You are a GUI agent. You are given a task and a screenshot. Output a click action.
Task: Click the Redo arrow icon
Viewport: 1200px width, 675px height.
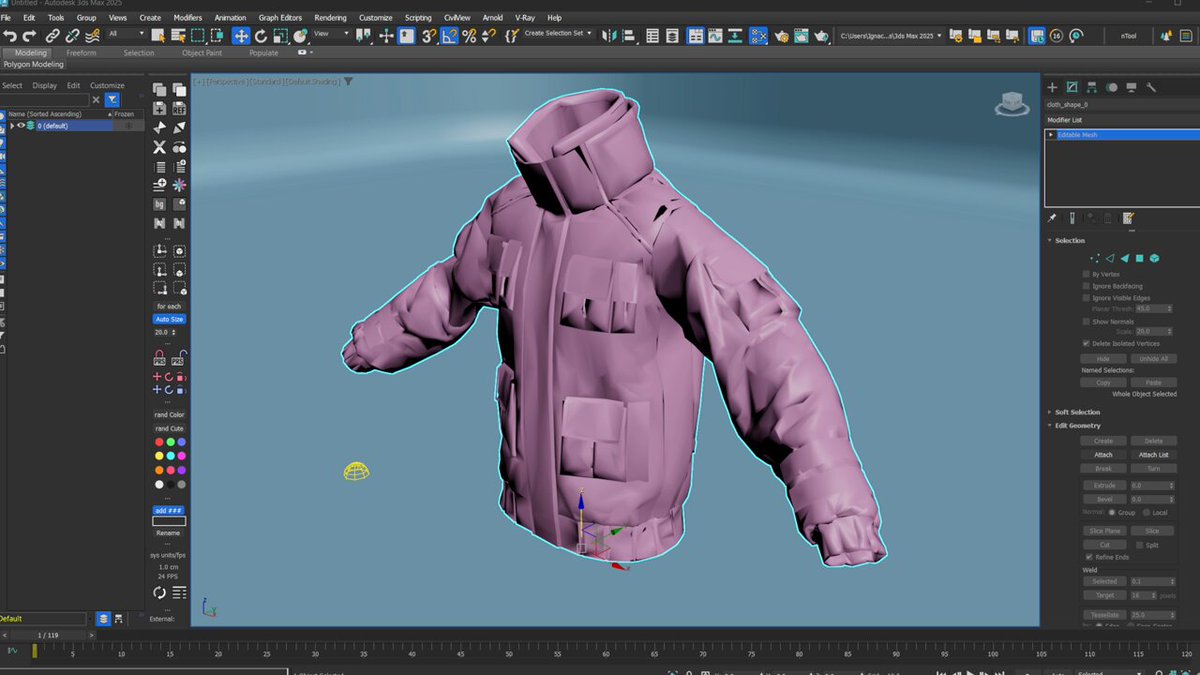(29, 35)
